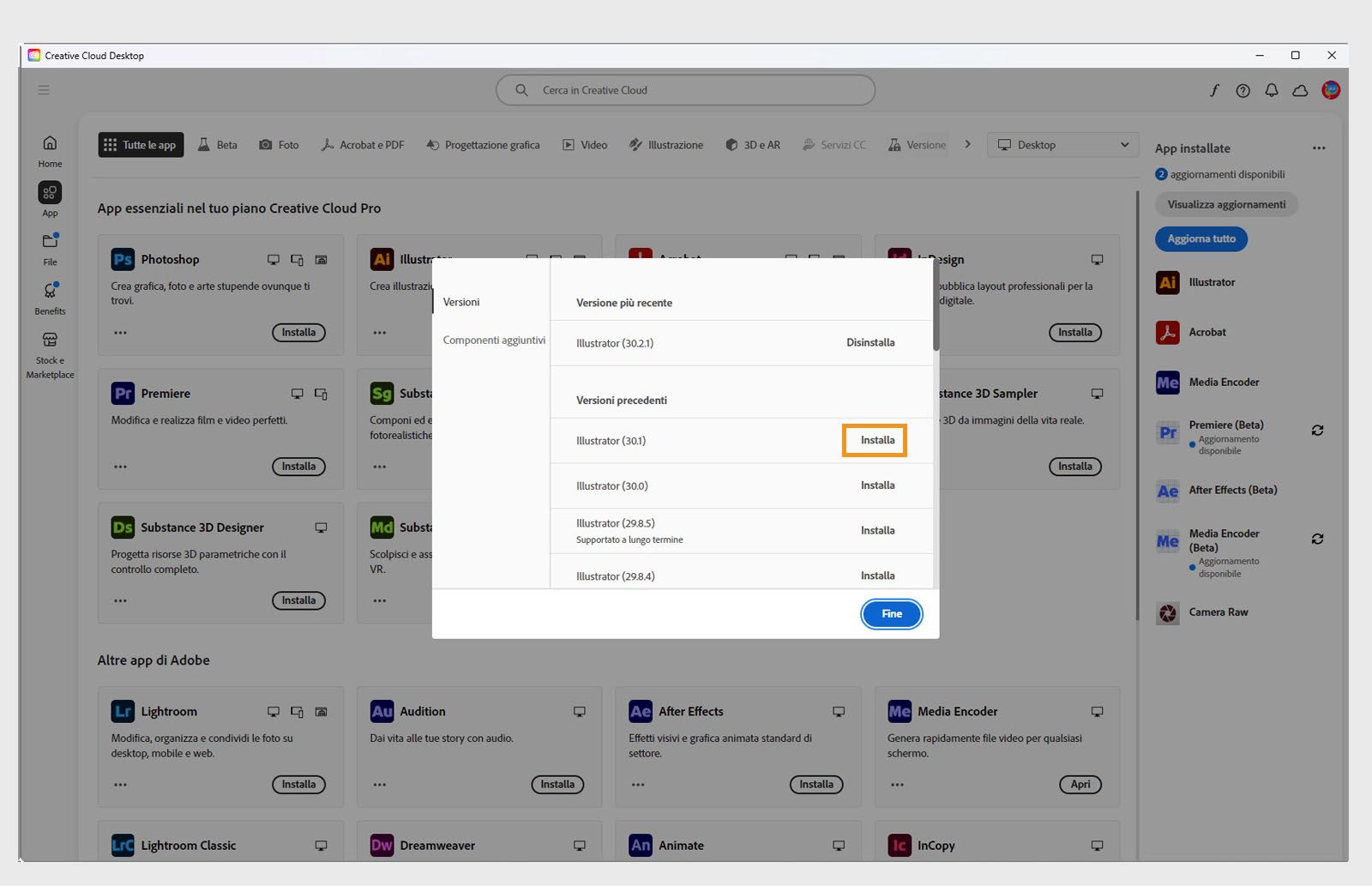Click Fine to close the versions dialog
This screenshot has width=1372, height=886.
click(x=891, y=613)
